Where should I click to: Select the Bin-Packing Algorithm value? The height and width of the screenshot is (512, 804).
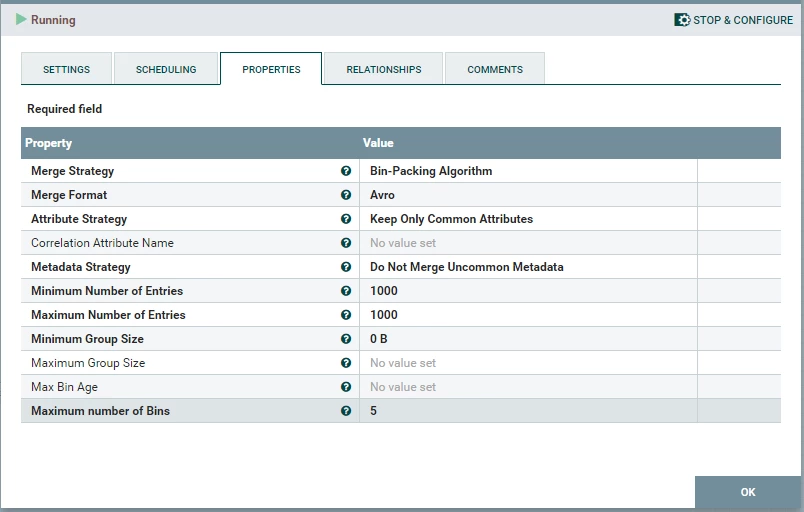click(x=431, y=171)
